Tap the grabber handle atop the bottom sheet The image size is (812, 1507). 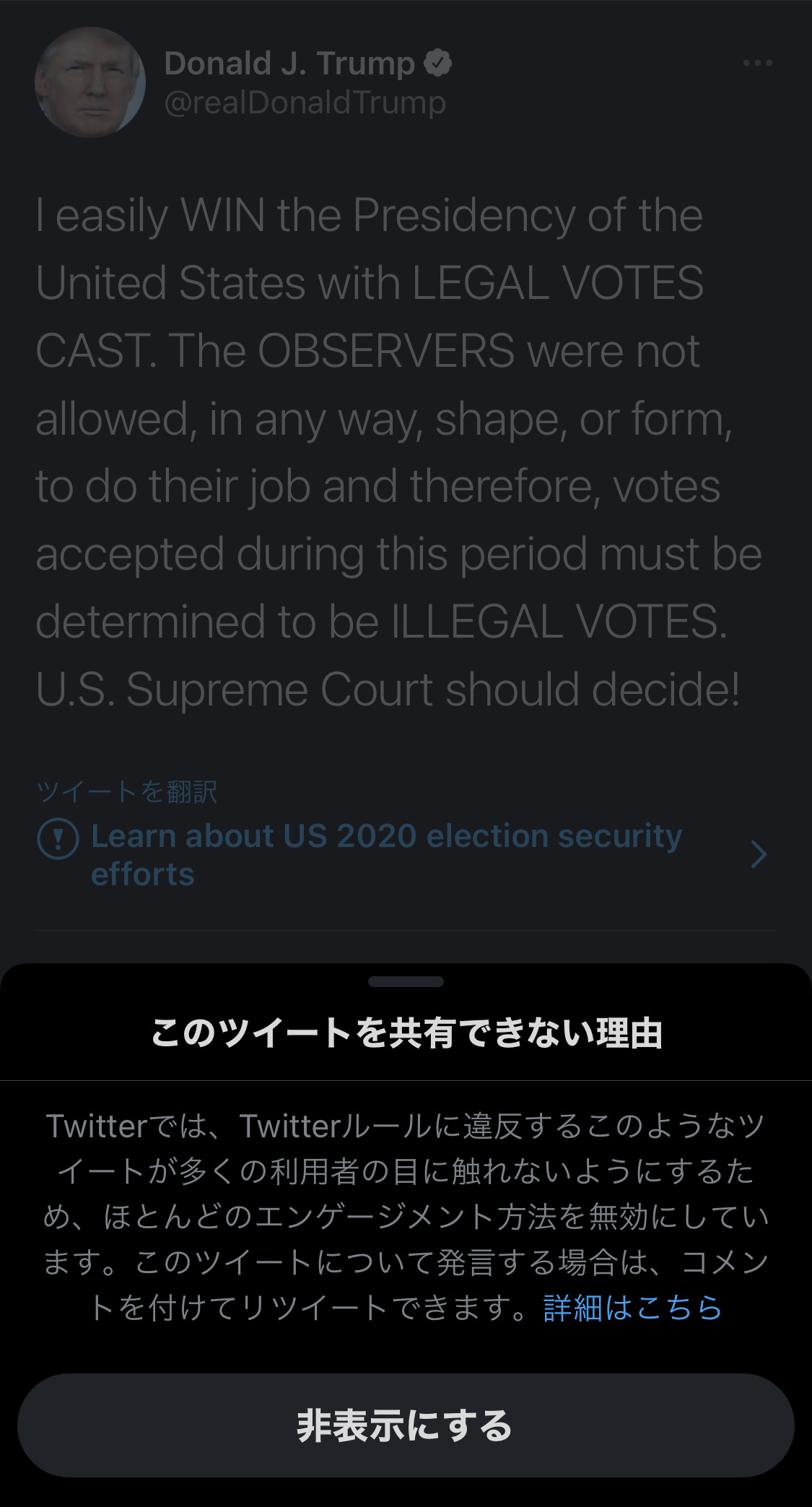(x=406, y=981)
